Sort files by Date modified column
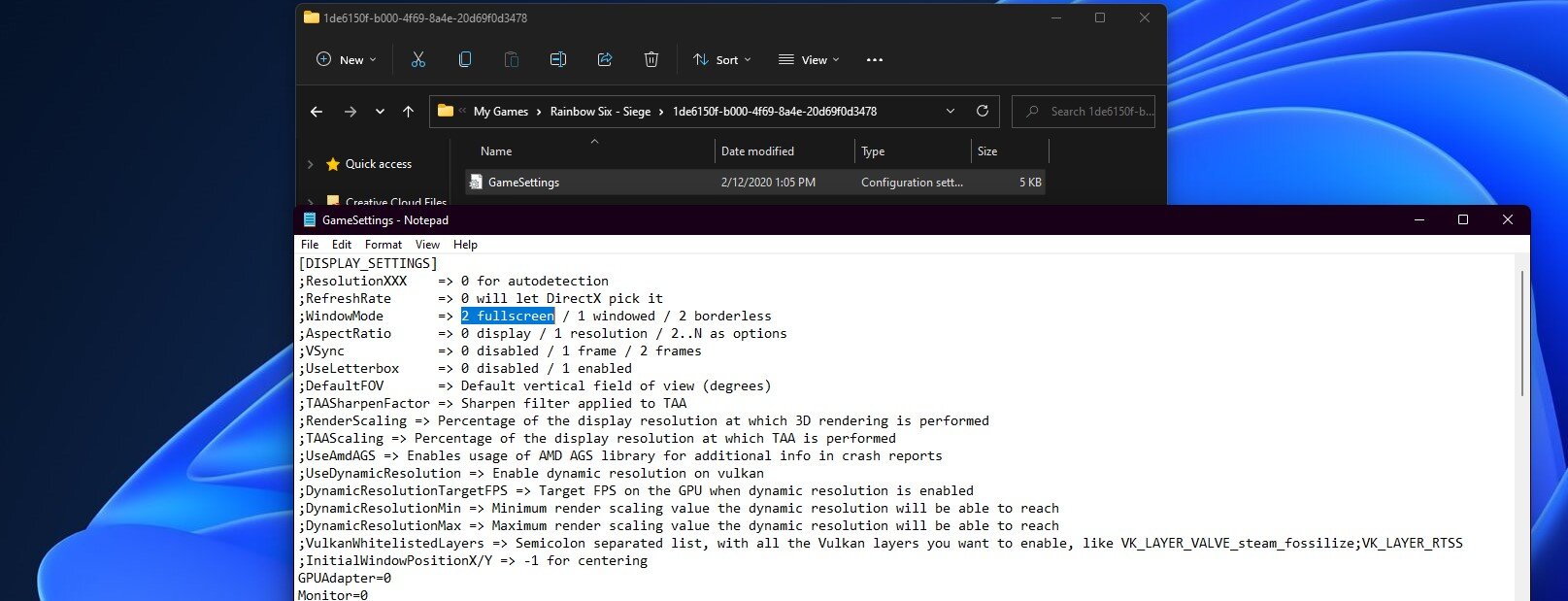 pos(757,151)
